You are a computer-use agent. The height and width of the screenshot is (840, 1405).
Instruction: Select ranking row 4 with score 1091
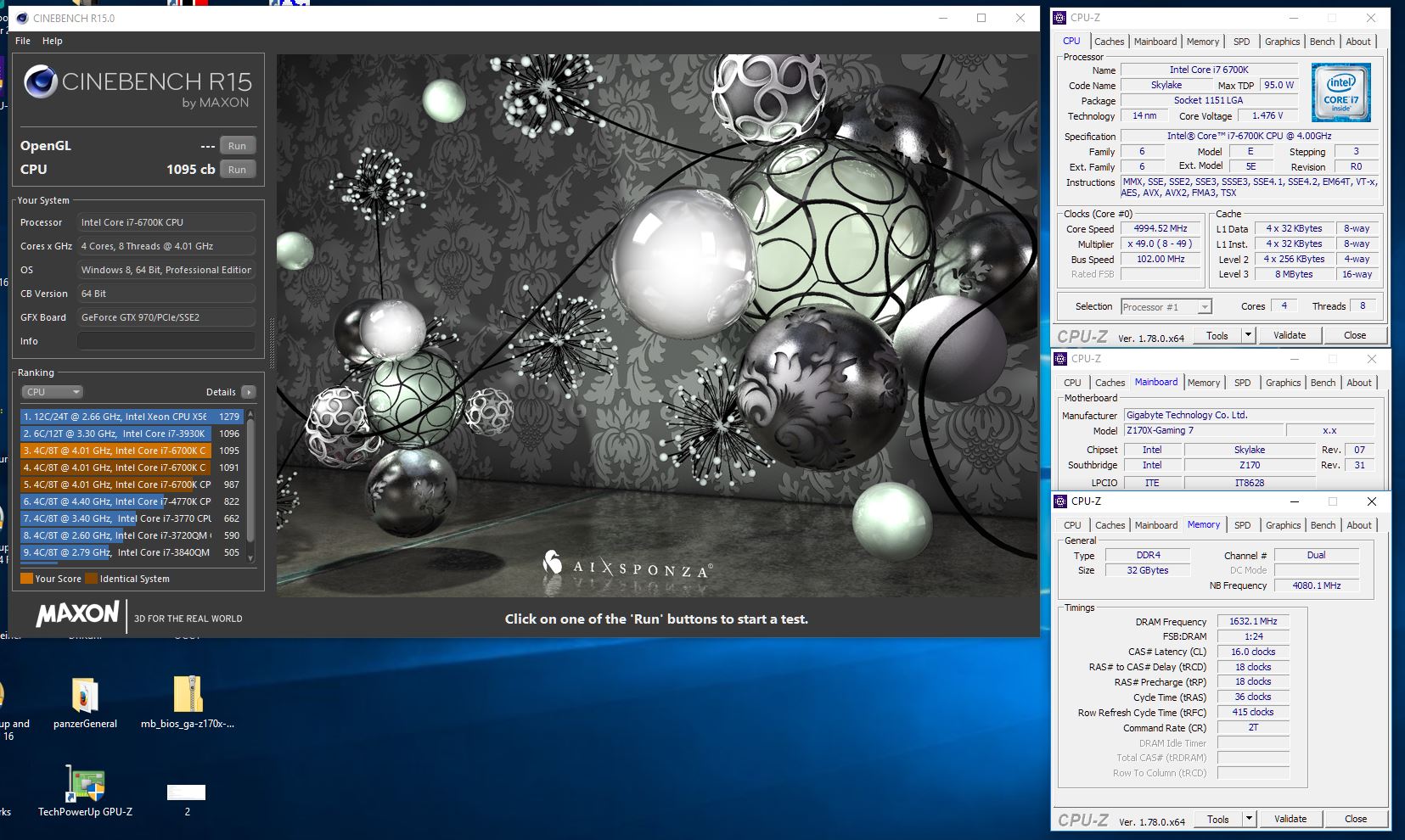[x=132, y=468]
